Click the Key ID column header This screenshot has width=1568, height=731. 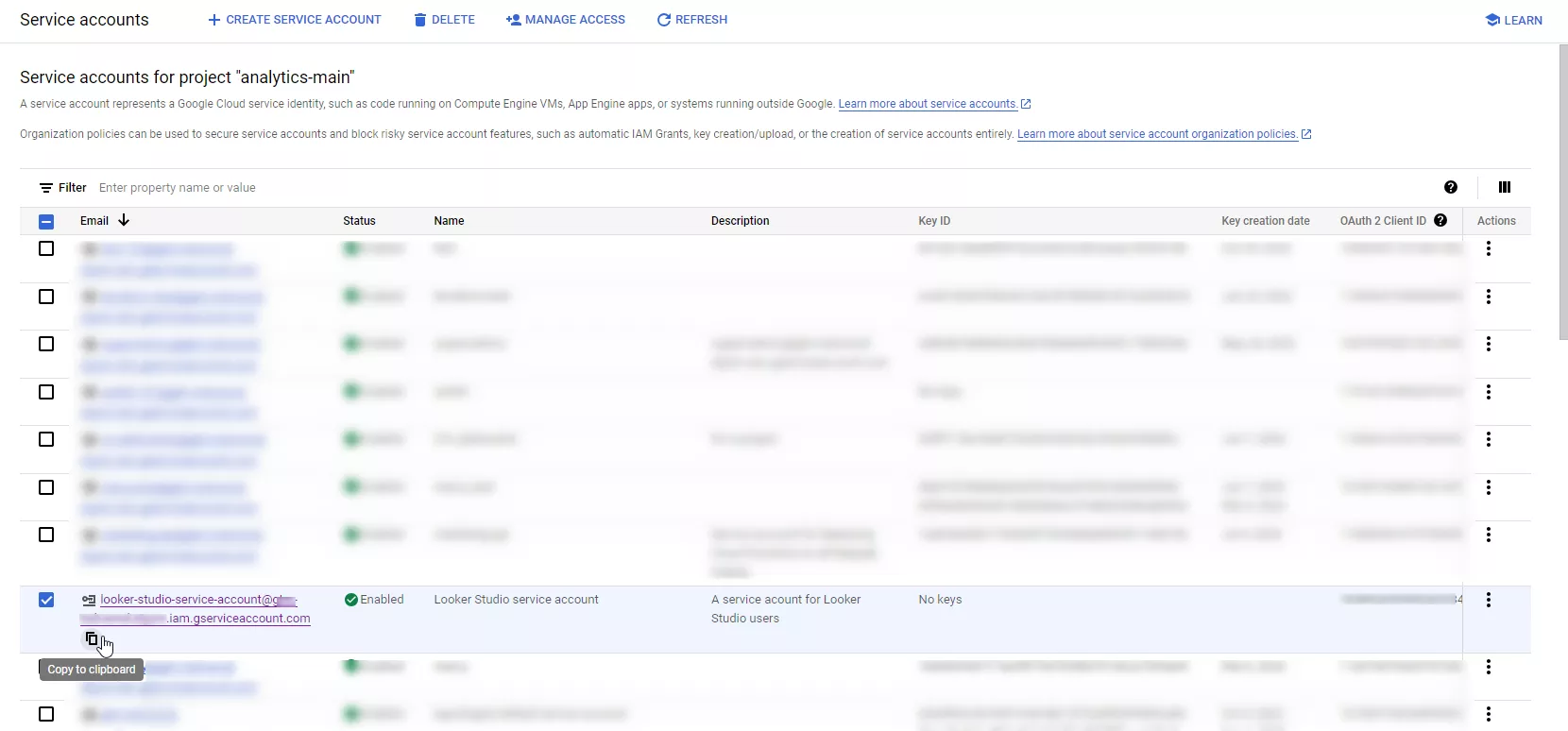click(934, 221)
